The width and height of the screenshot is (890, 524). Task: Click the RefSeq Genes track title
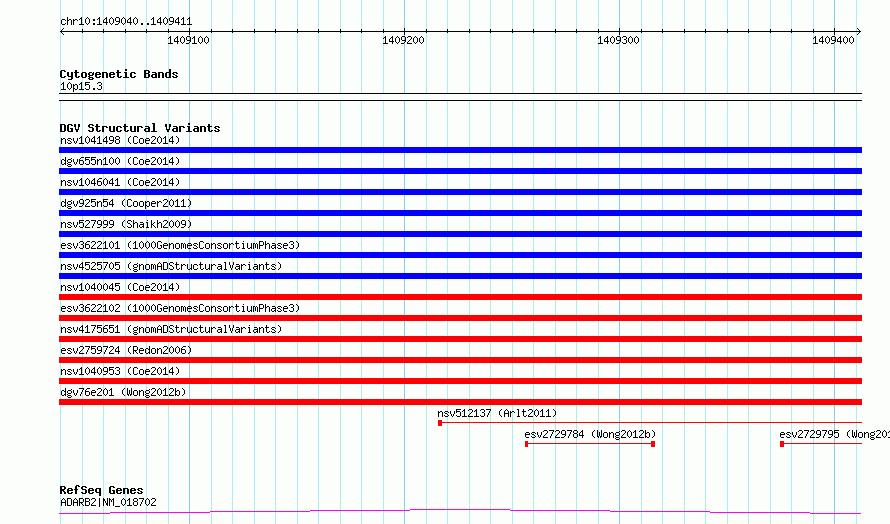tap(101, 490)
